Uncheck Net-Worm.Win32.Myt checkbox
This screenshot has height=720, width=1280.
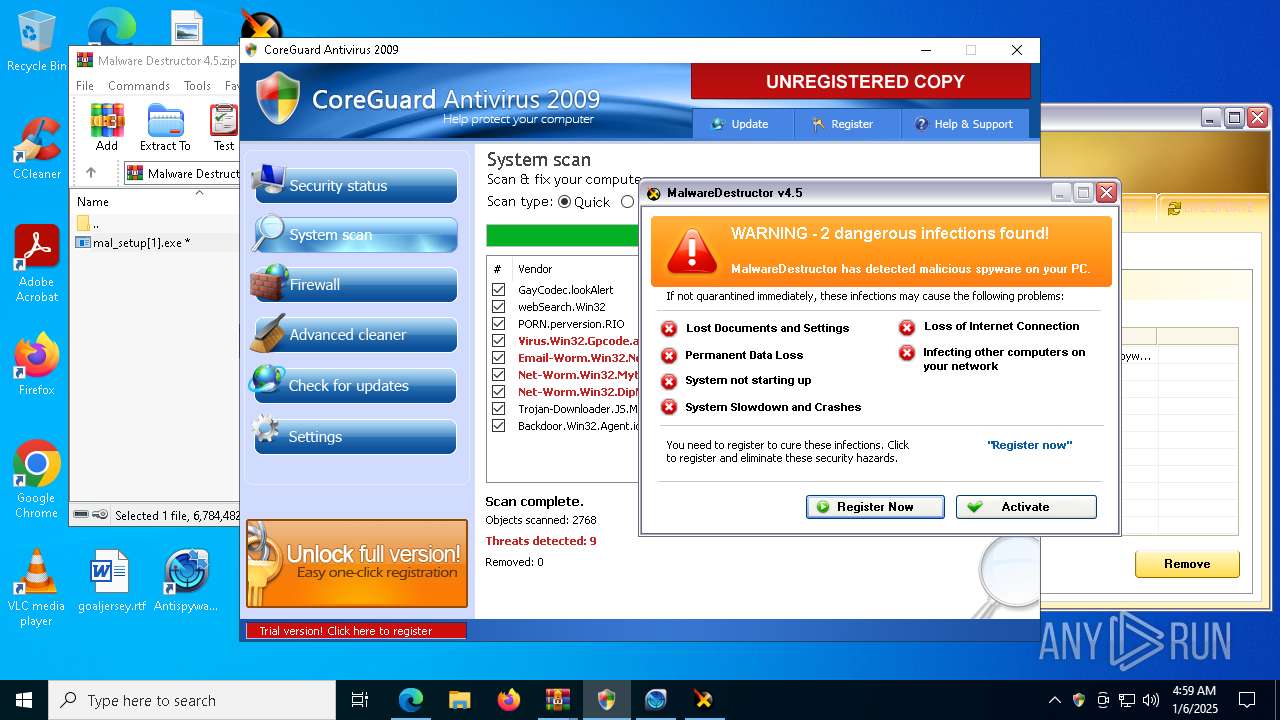click(498, 375)
